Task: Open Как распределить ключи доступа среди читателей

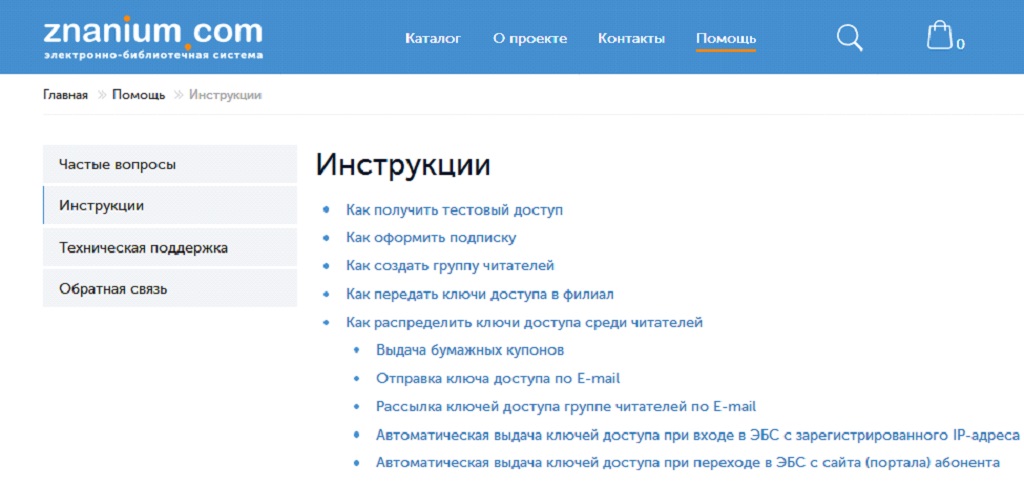Action: pos(524,322)
